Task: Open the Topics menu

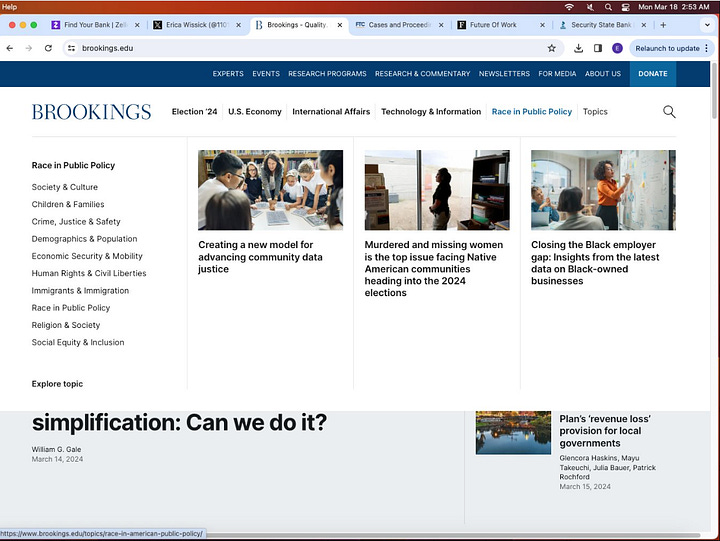Action: click(595, 112)
